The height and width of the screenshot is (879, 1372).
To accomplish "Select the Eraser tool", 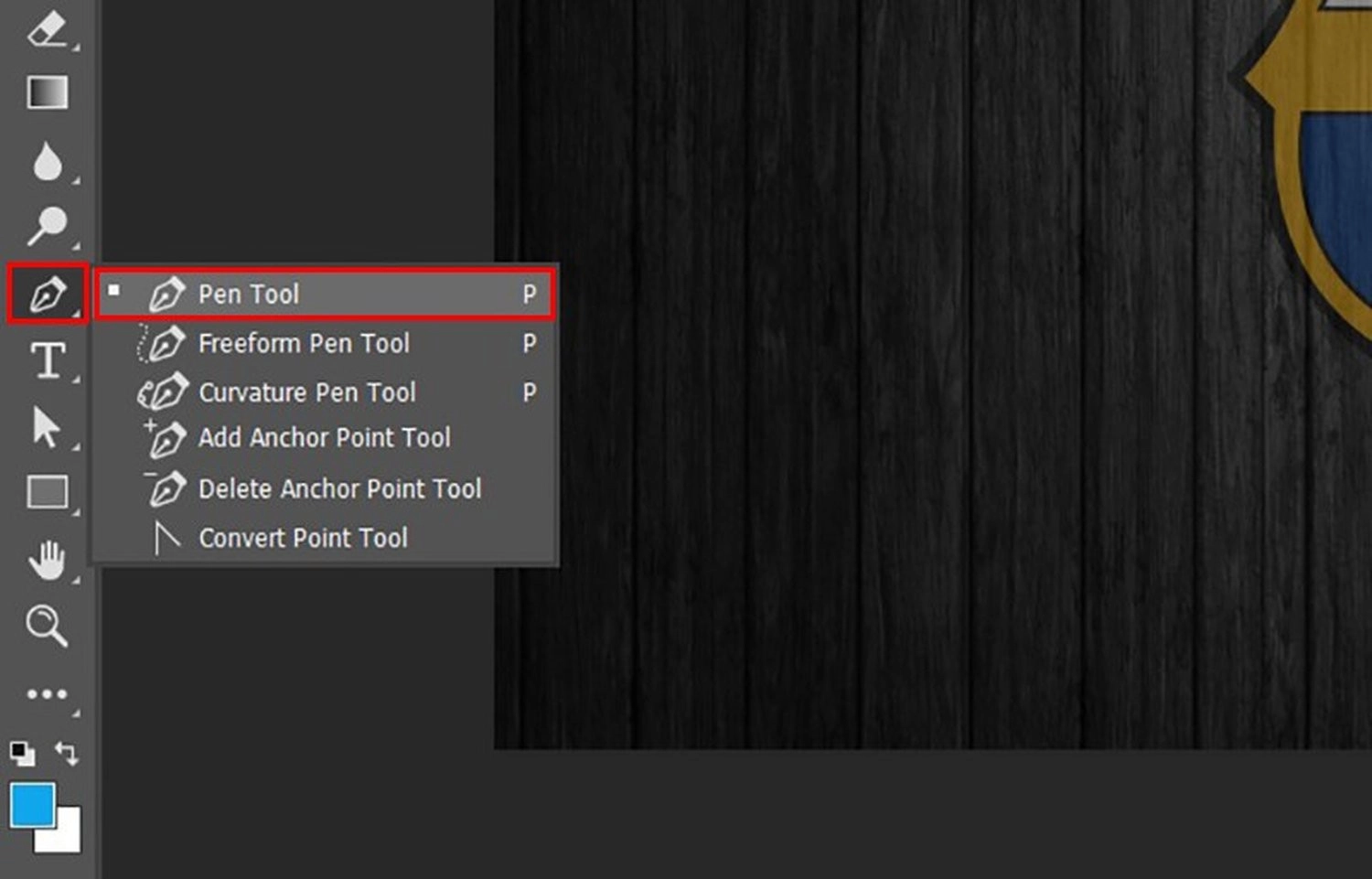I will (47, 28).
